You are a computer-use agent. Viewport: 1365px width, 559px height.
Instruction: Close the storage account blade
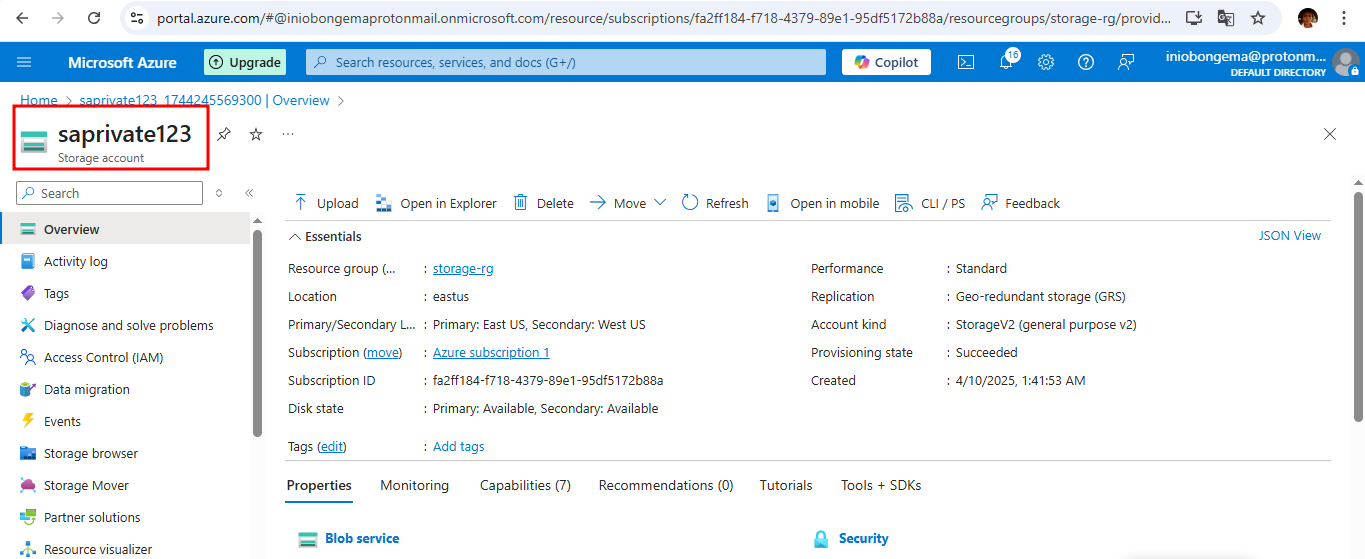tap(1330, 134)
